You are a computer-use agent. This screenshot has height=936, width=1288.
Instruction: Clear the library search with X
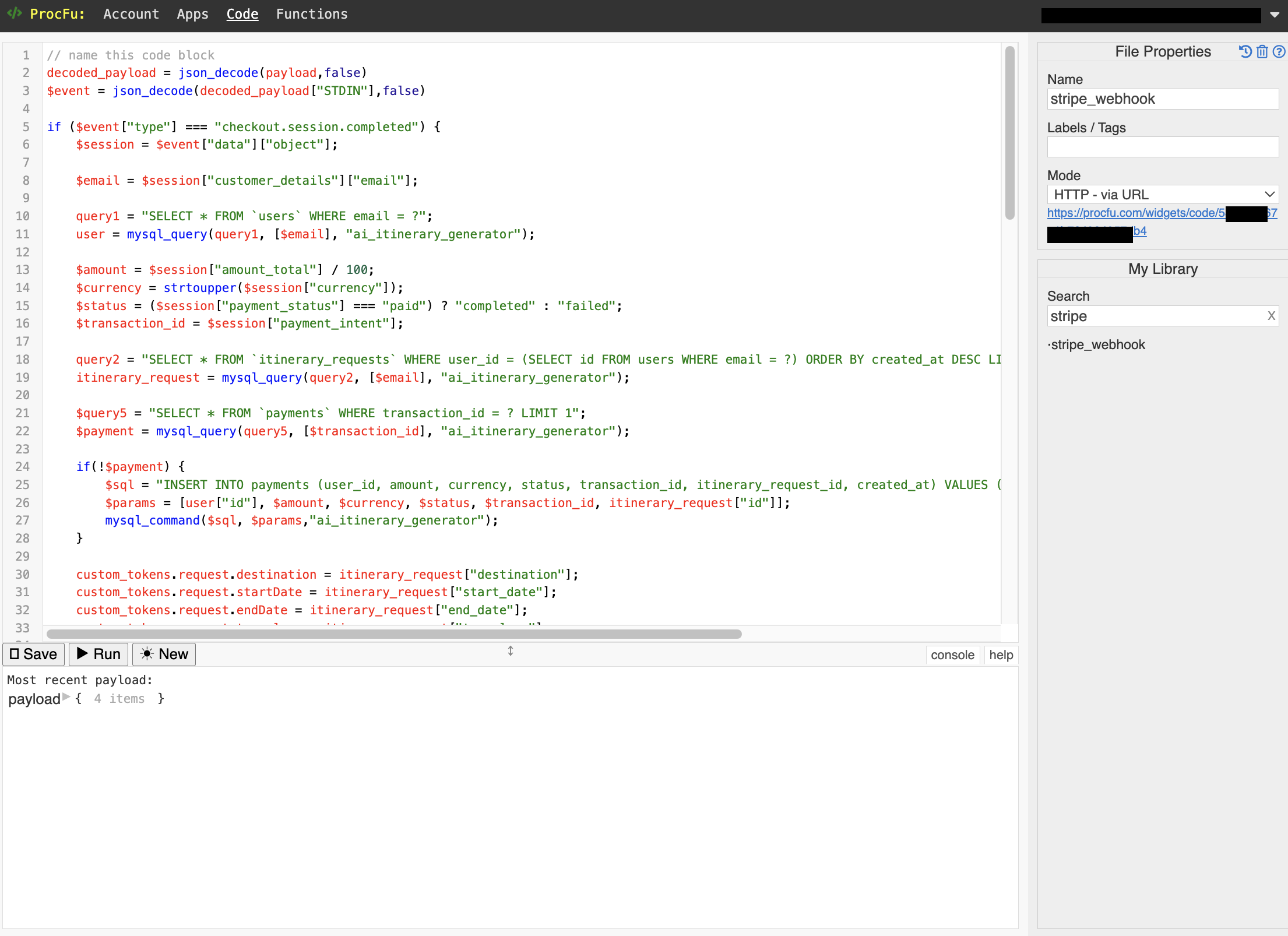pyautogui.click(x=1271, y=316)
